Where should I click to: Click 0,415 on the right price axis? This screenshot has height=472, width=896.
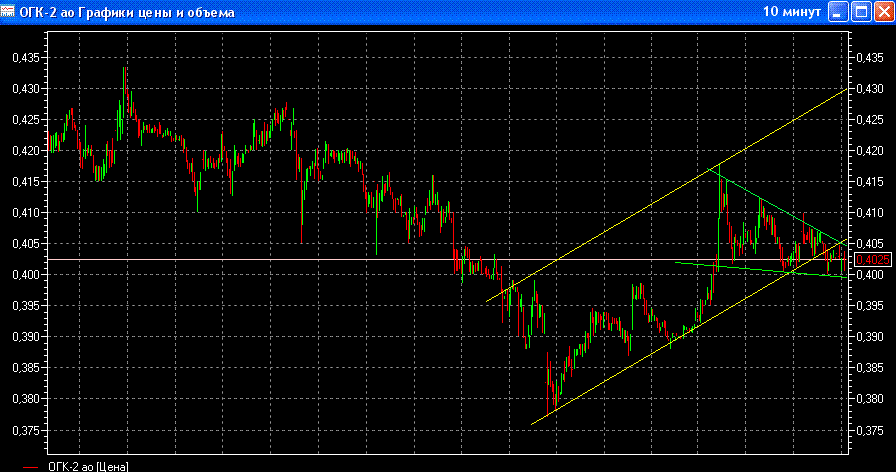(870, 182)
